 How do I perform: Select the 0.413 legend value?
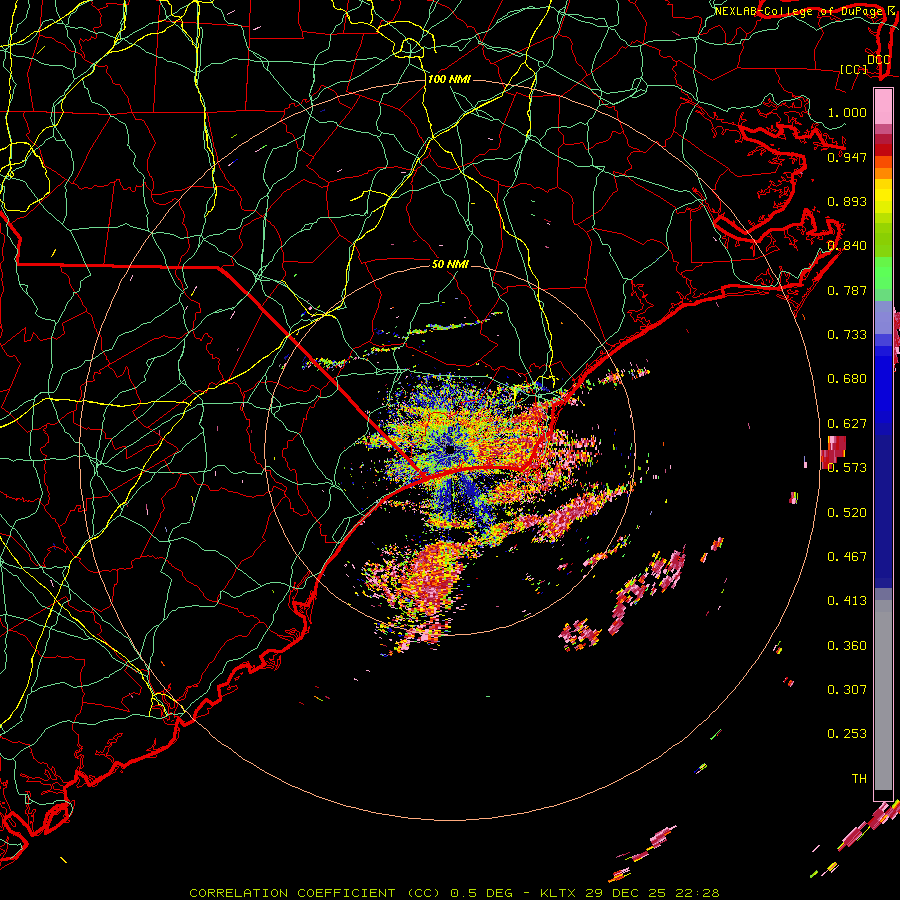click(x=847, y=600)
